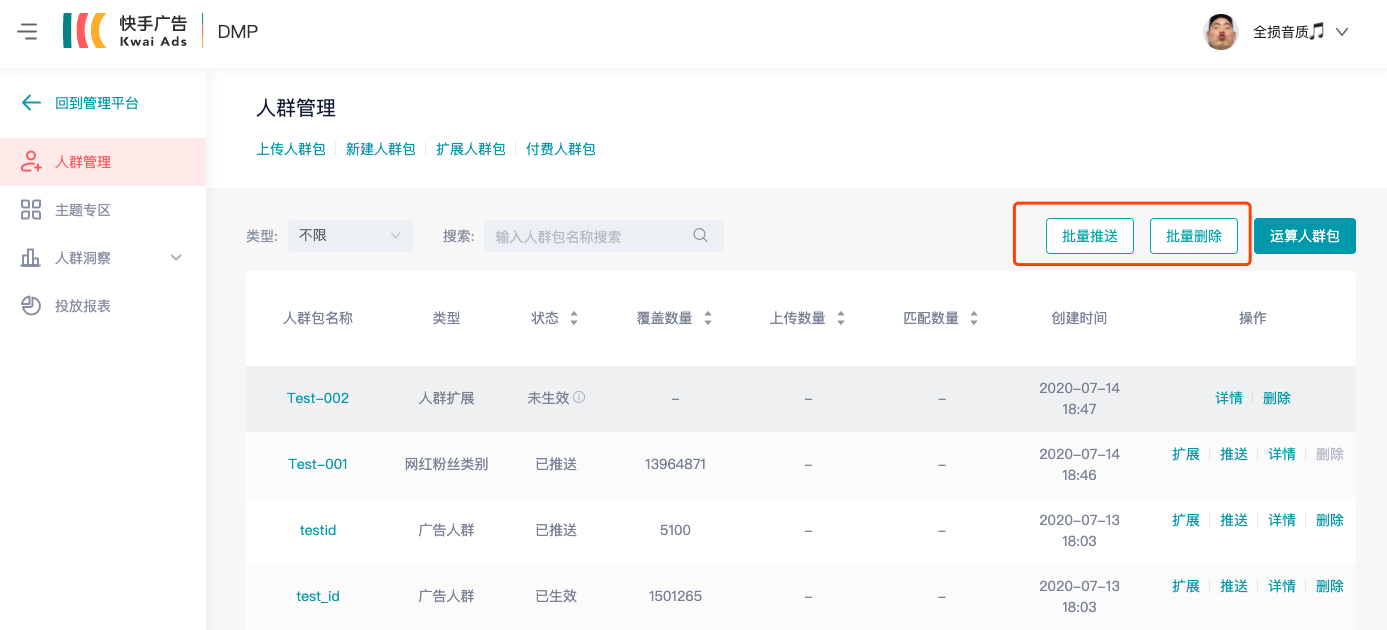
Task: Click 付费人群包 link
Action: point(561,149)
